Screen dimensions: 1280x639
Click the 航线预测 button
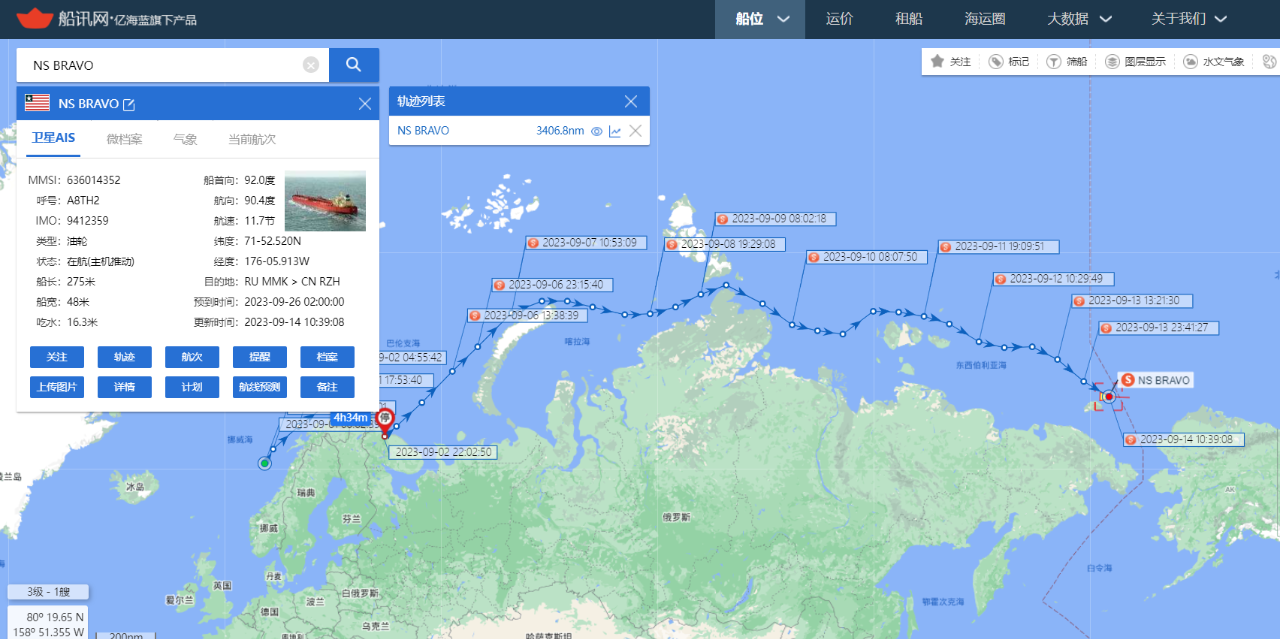(260, 387)
